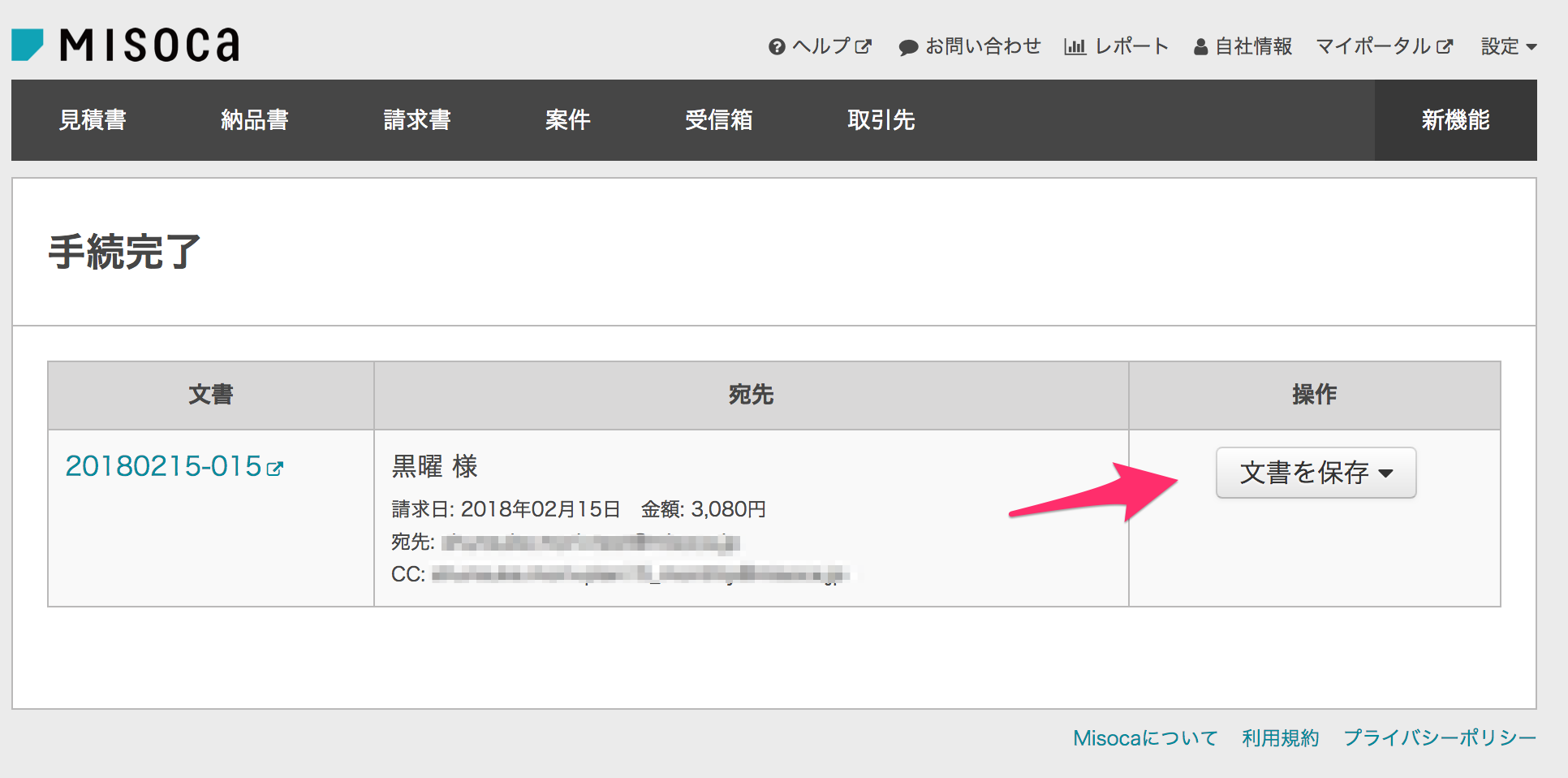Image resolution: width=1568 pixels, height=778 pixels.
Task: Open マイポータル external portal link
Action: [x=1384, y=46]
